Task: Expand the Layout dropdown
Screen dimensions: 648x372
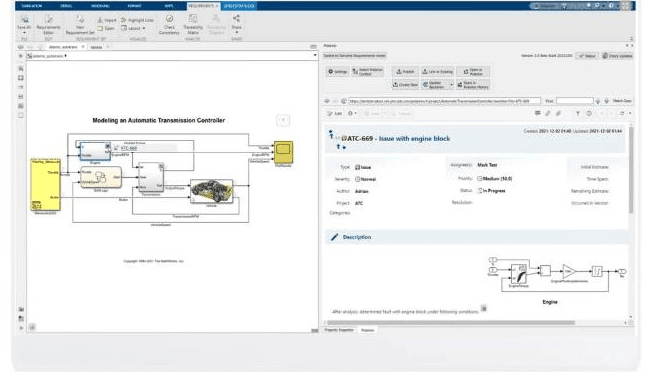Action: tap(133, 29)
